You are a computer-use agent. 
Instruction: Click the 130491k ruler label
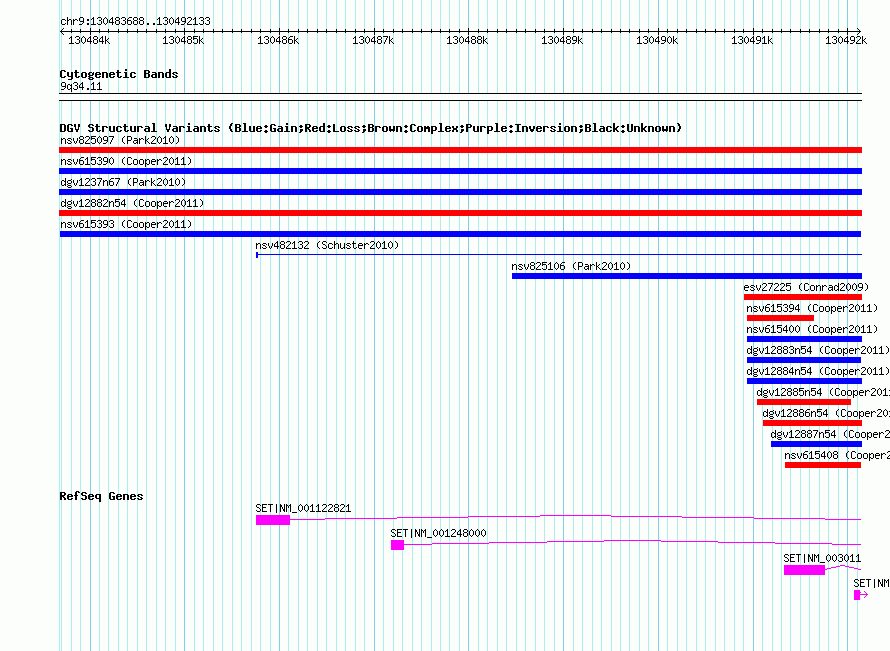pyautogui.click(x=752, y=40)
